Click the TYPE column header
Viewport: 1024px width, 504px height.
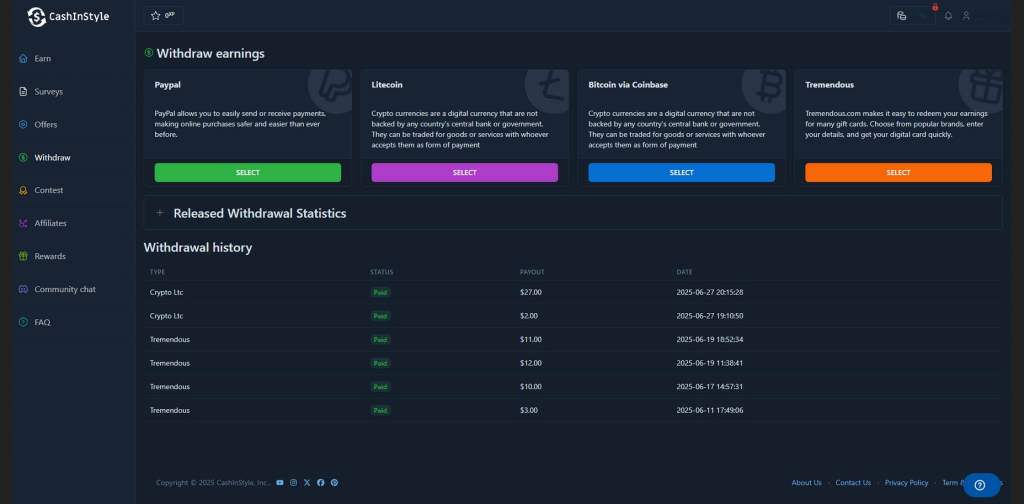coord(157,272)
